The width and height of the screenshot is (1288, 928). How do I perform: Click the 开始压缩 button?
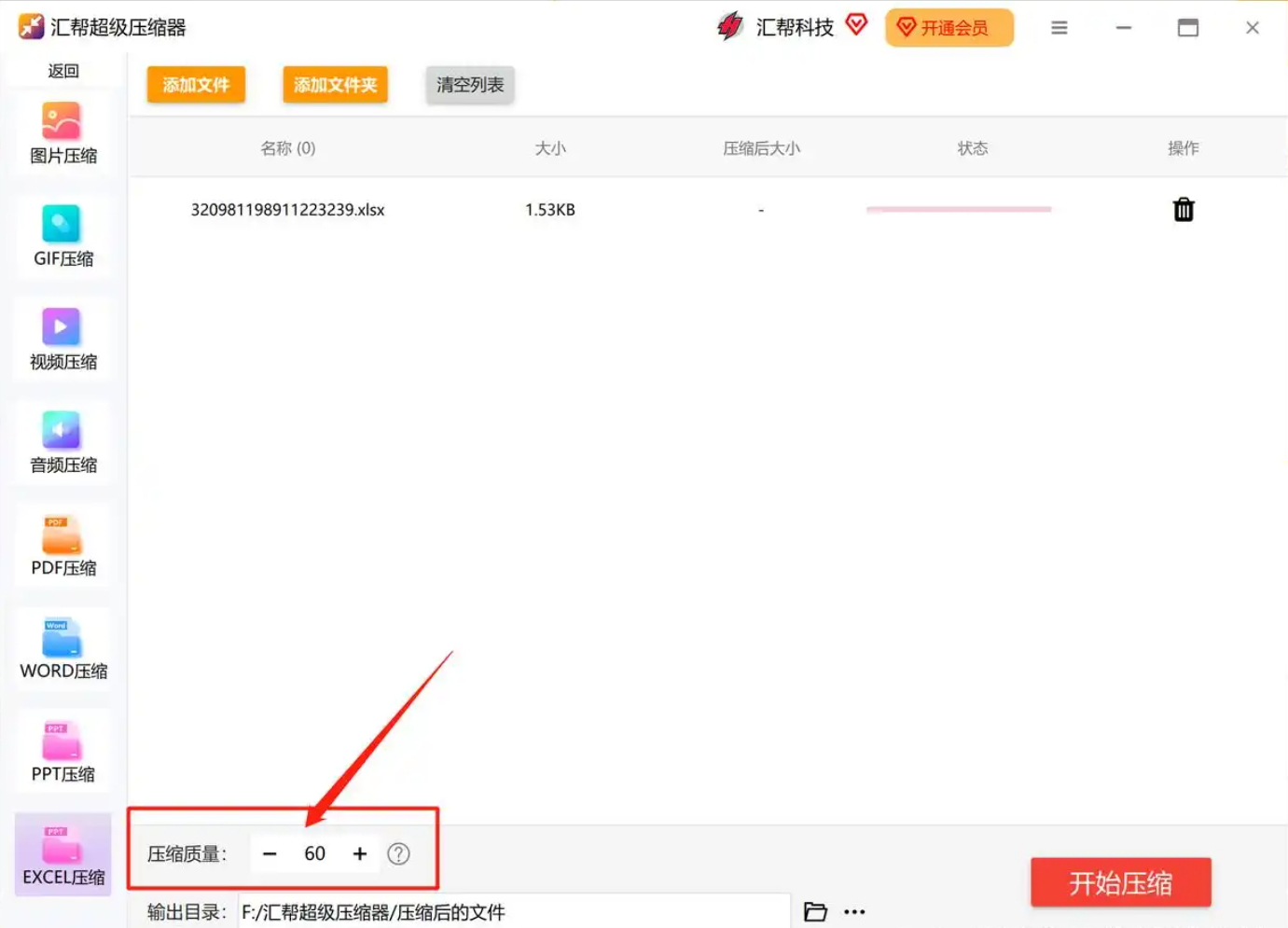click(x=1121, y=882)
